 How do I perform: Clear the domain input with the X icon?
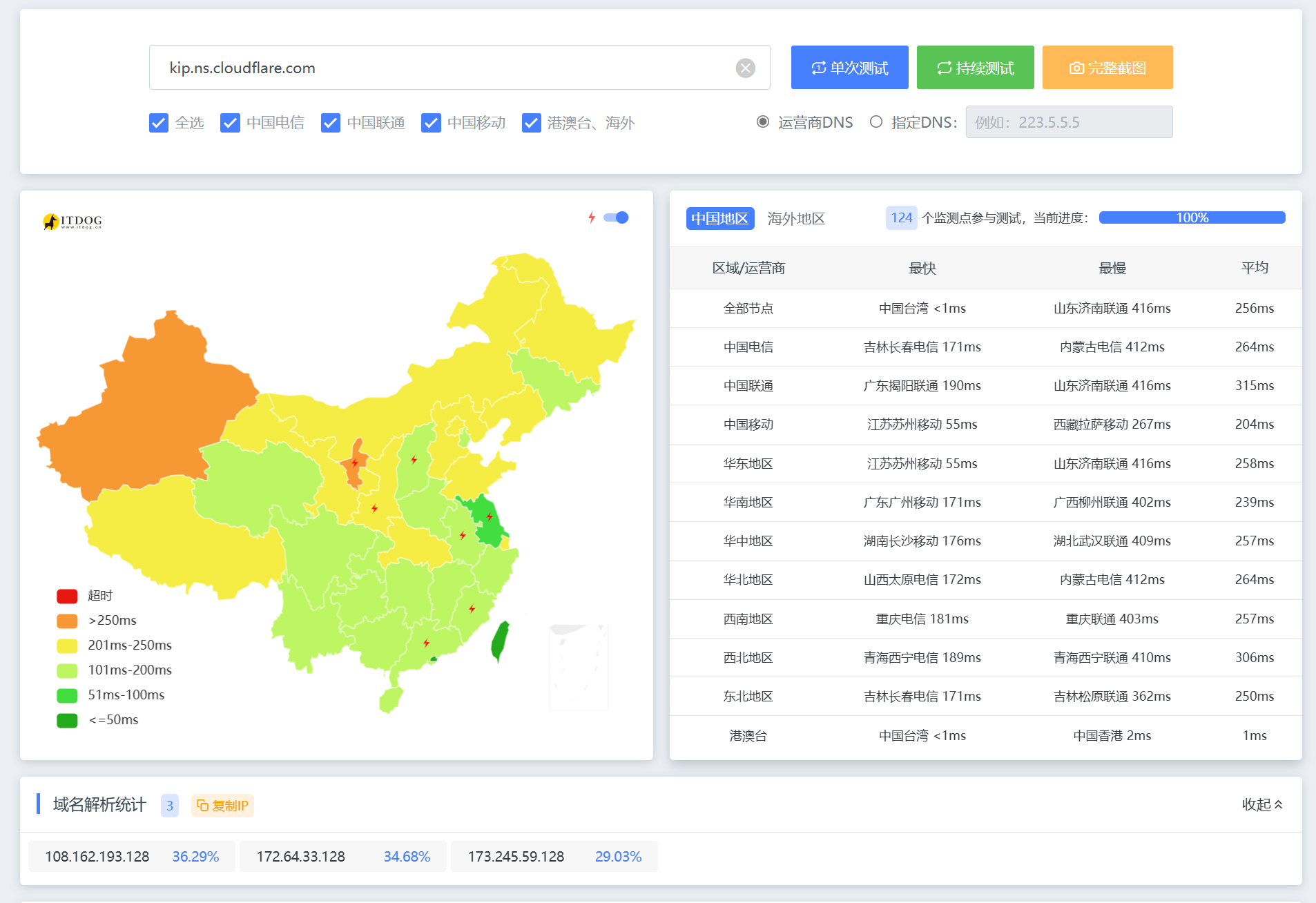point(745,68)
